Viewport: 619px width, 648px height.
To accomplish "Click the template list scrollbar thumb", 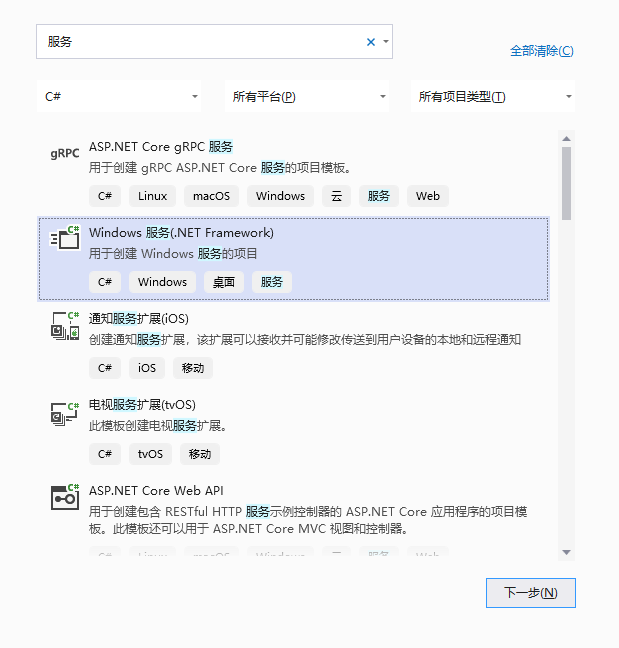I will tap(567, 183).
